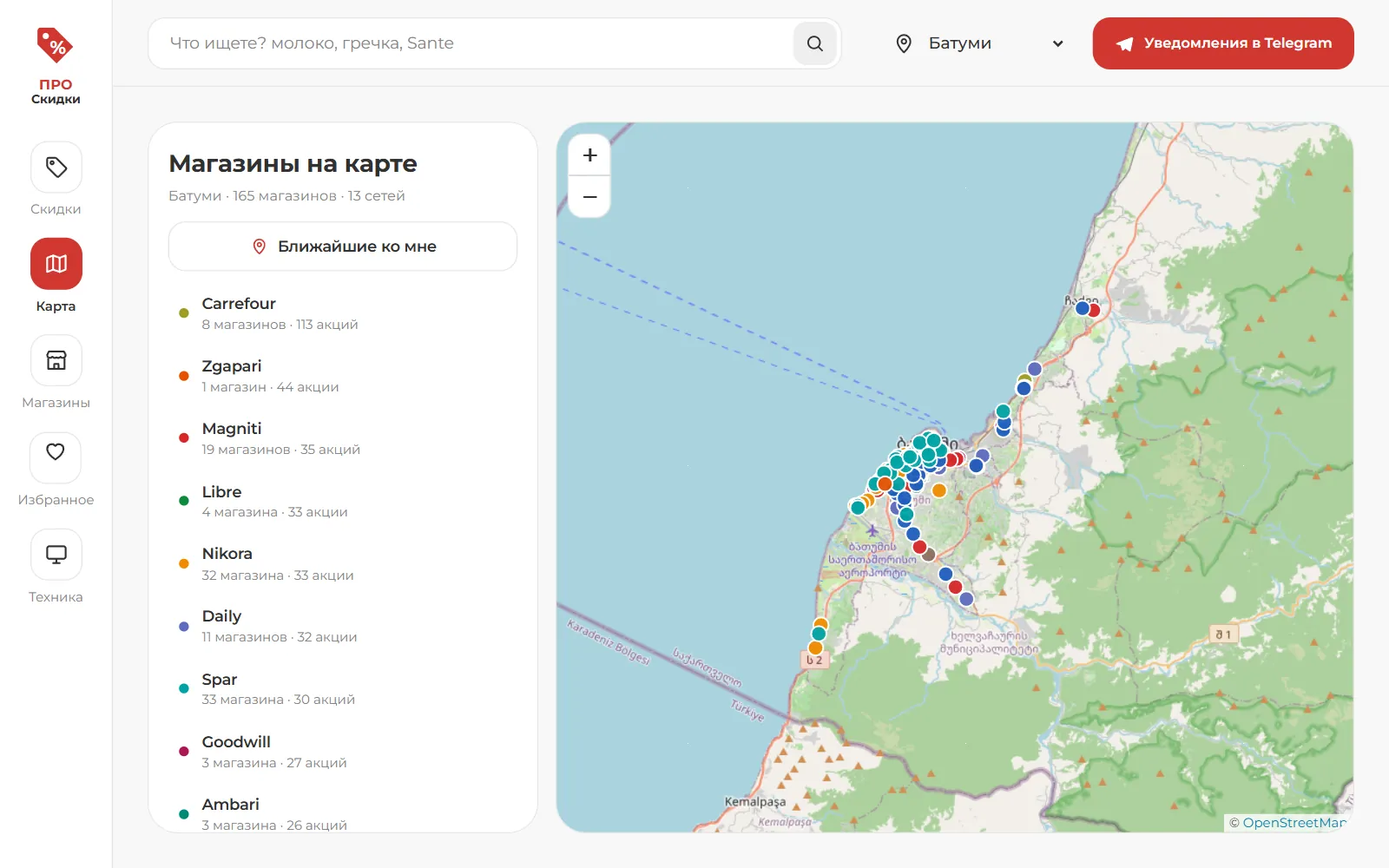Image resolution: width=1389 pixels, height=868 pixels.
Task: Click the location pin beside Батуми
Action: (904, 43)
